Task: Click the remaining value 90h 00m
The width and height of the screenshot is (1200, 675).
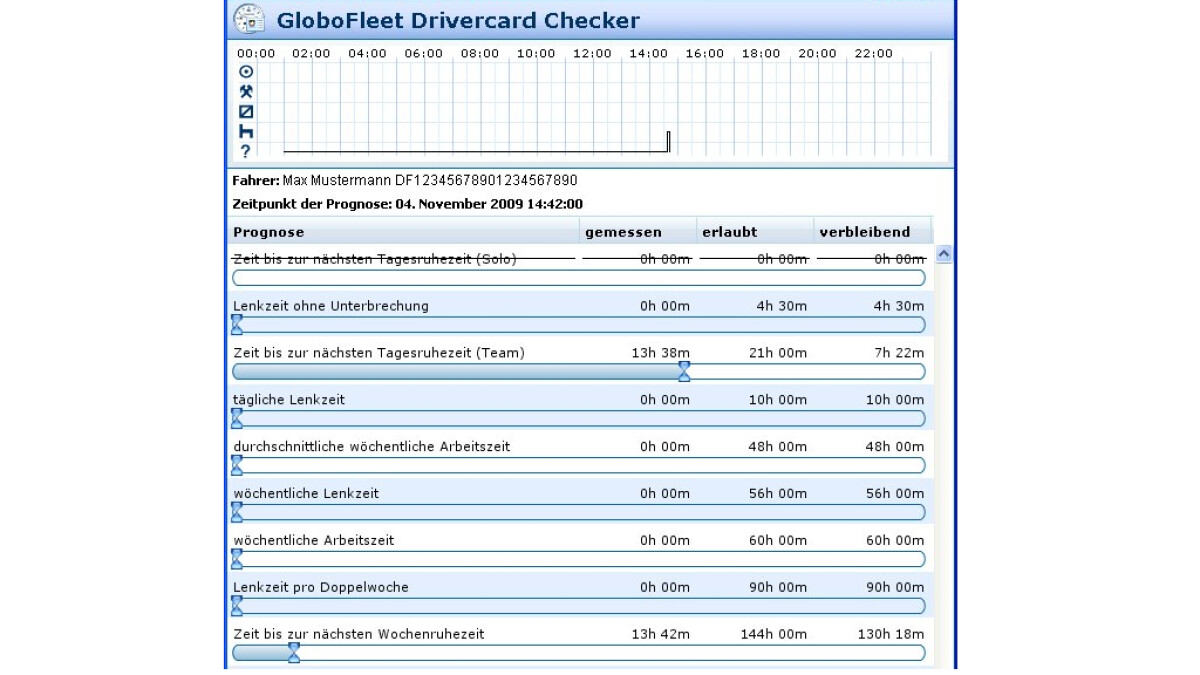Action: 895,588
